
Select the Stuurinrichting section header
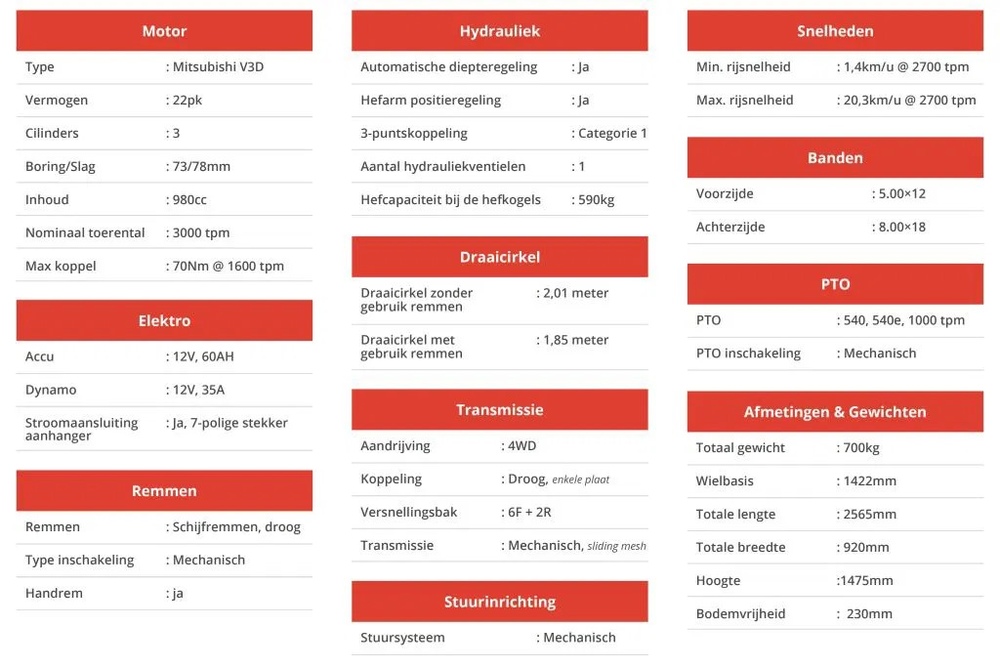click(499, 601)
